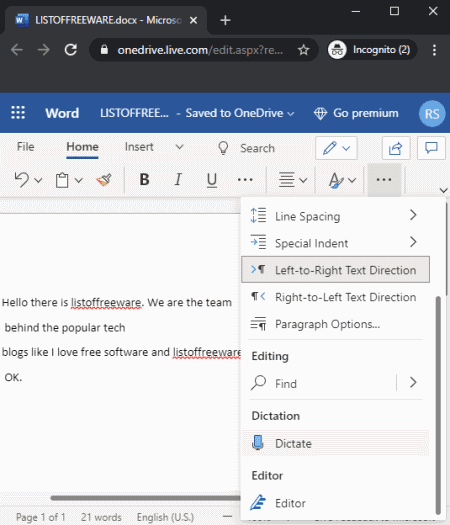
Task: Select the Format Painter brush
Action: click(x=104, y=180)
